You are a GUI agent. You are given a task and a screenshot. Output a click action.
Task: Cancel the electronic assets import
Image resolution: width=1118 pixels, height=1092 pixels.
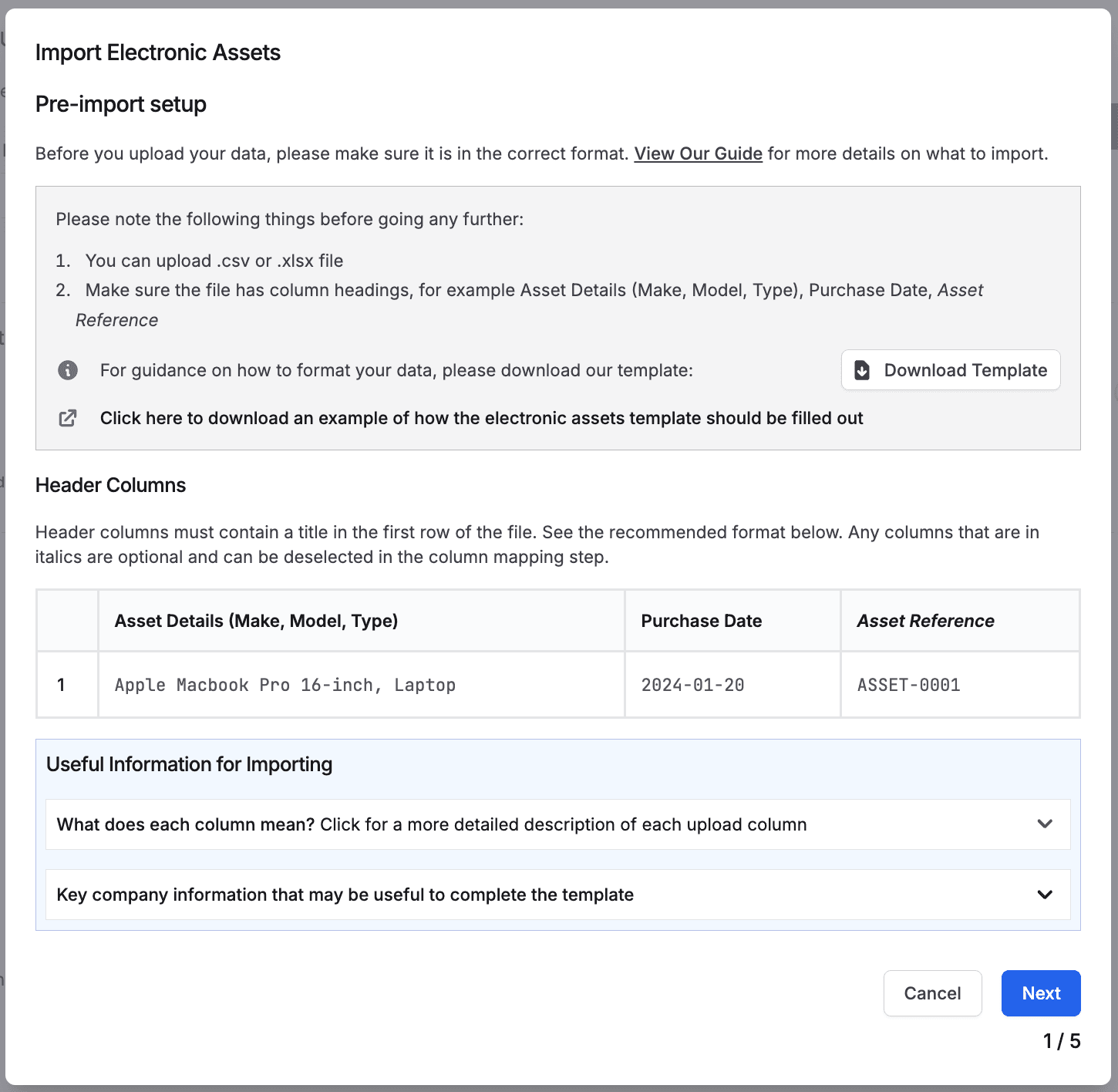(x=932, y=993)
